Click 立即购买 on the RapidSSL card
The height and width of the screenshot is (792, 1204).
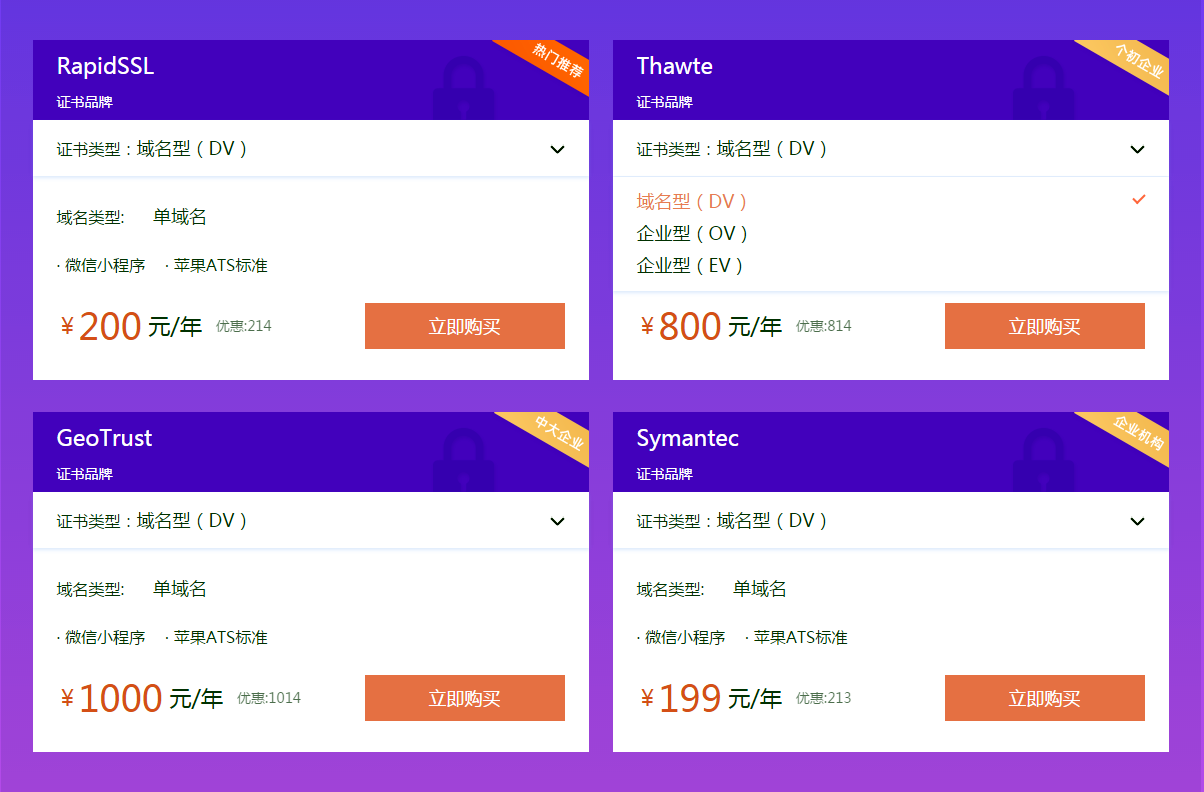pos(464,326)
